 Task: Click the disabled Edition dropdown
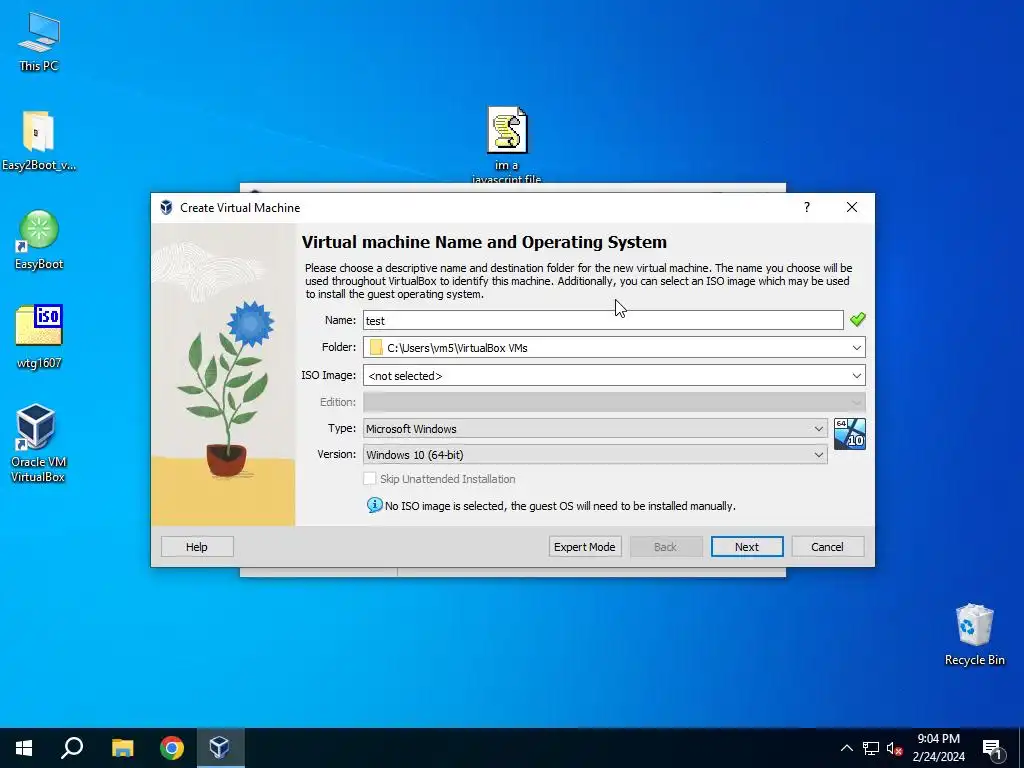(x=614, y=402)
